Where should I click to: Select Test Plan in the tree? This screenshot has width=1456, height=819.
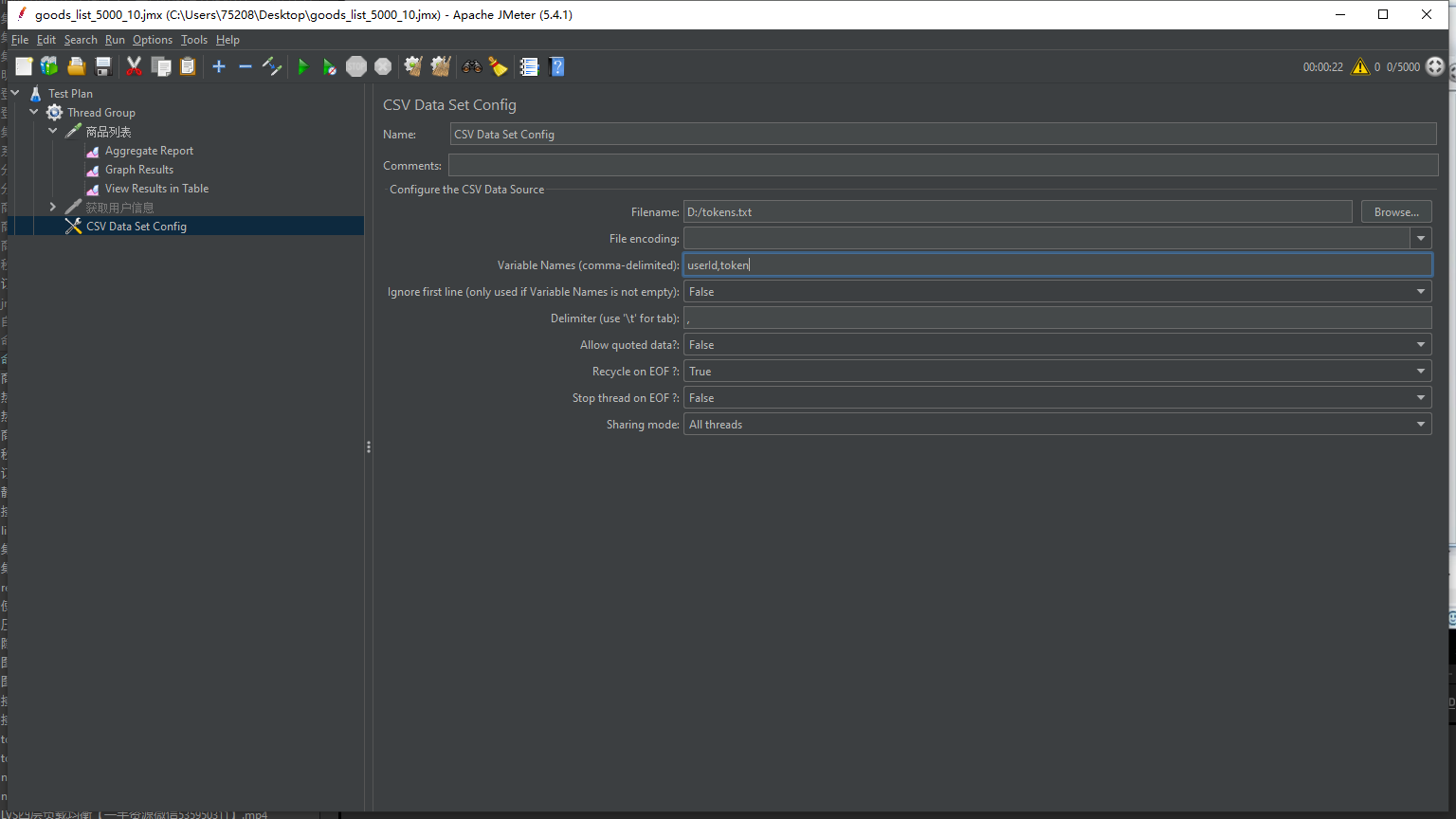click(x=70, y=94)
